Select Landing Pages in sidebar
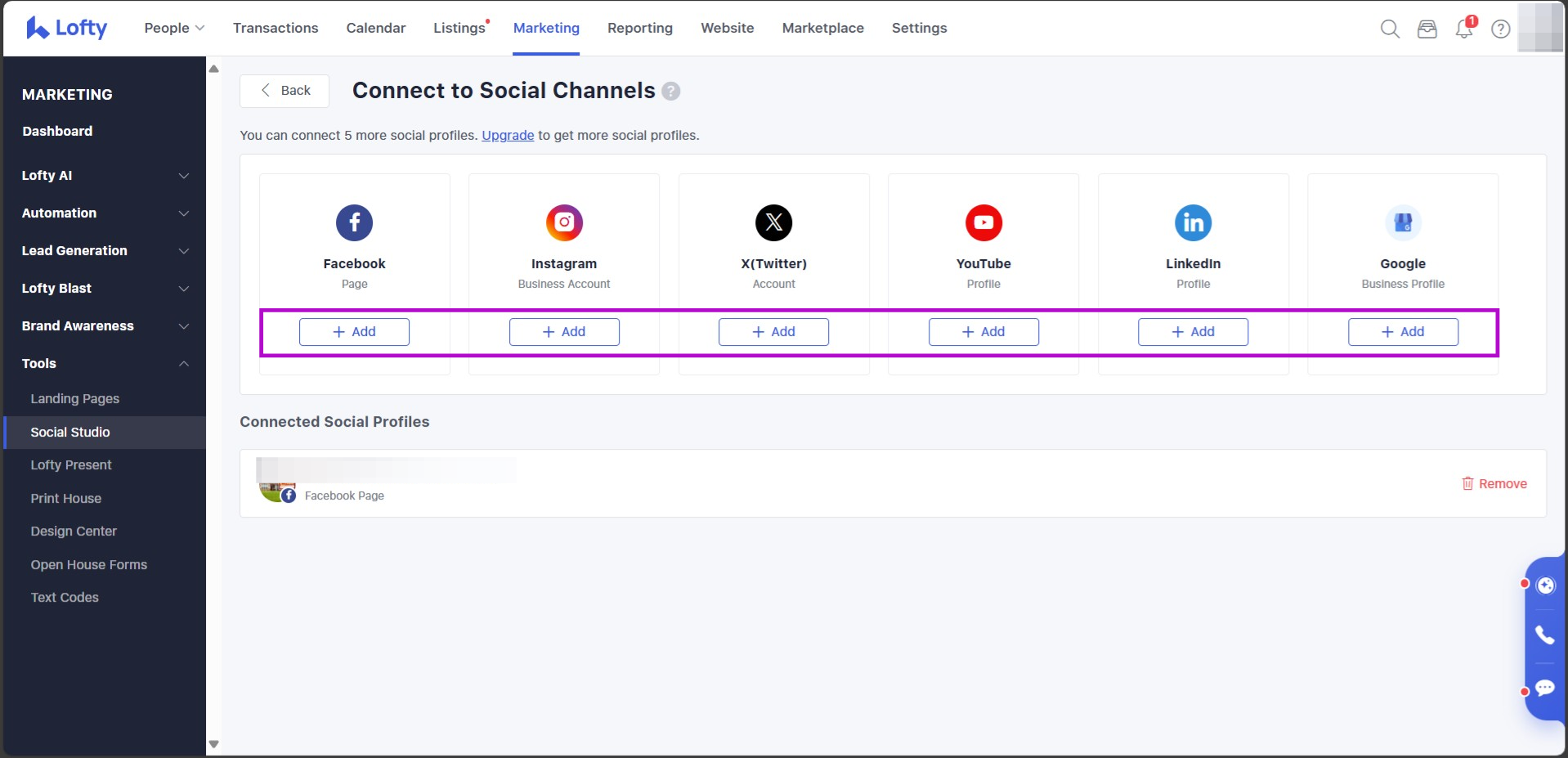 coord(75,399)
